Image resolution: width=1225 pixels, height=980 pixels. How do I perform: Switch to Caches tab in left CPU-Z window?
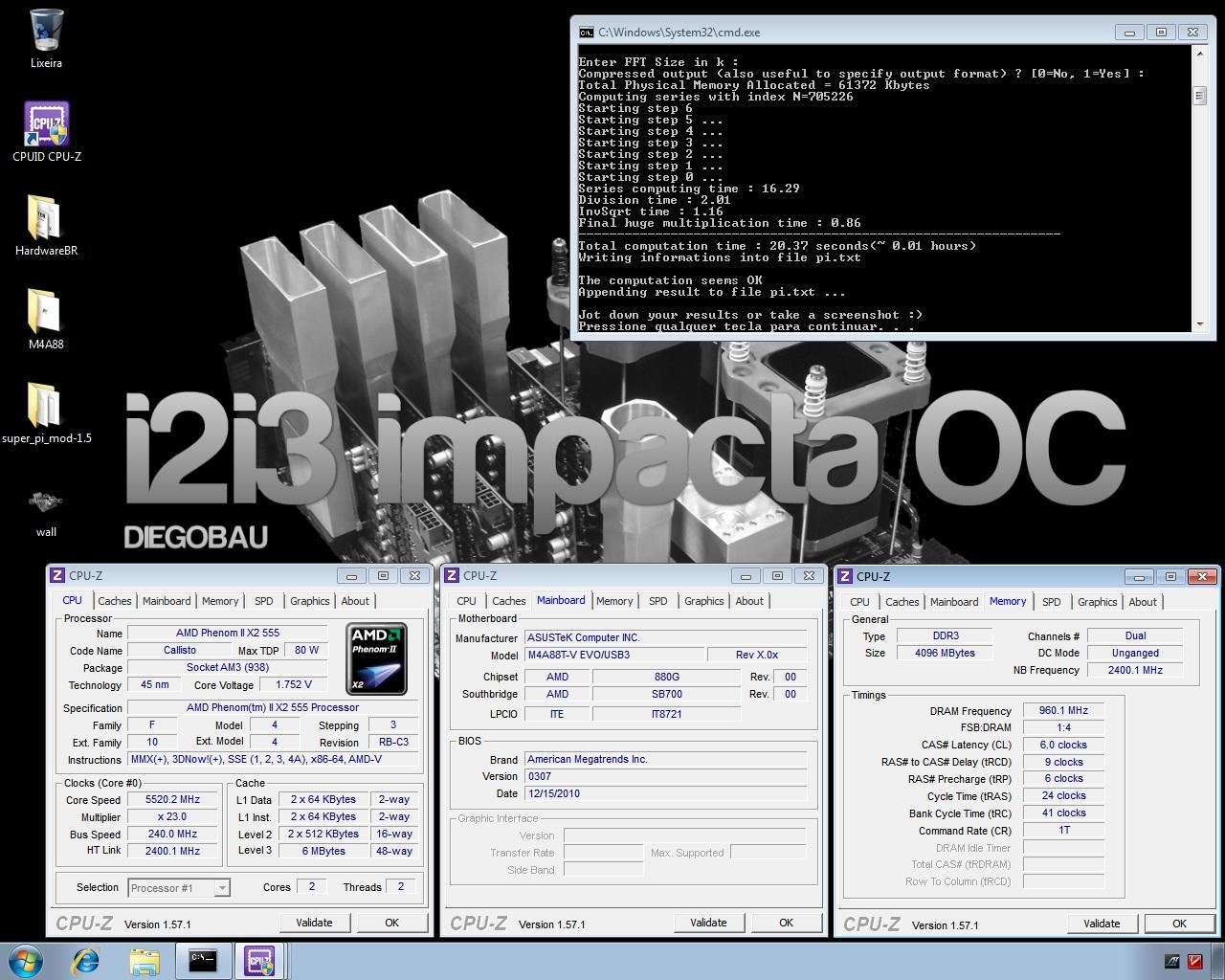pos(115,601)
